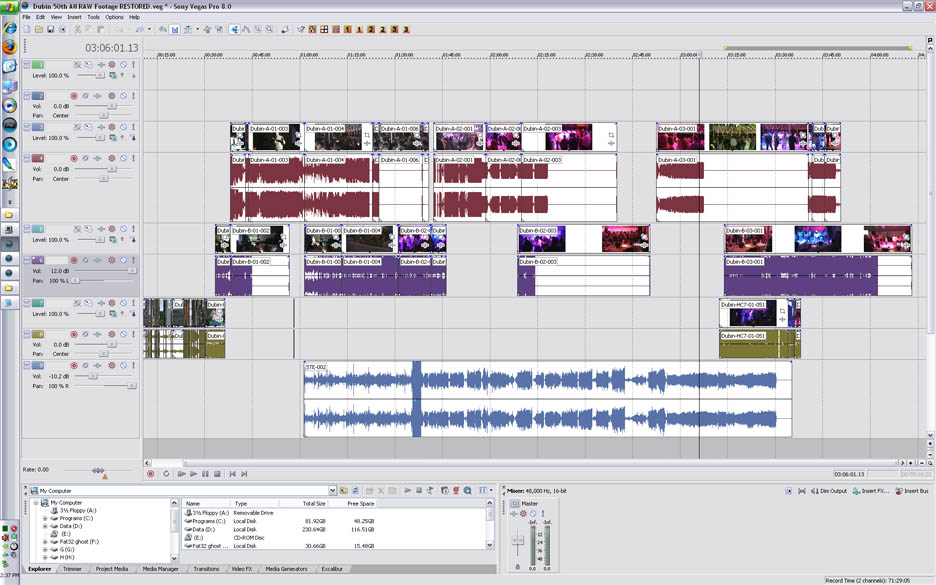Open the Tools menu
Viewport: 936px width, 585px height.
93,17
